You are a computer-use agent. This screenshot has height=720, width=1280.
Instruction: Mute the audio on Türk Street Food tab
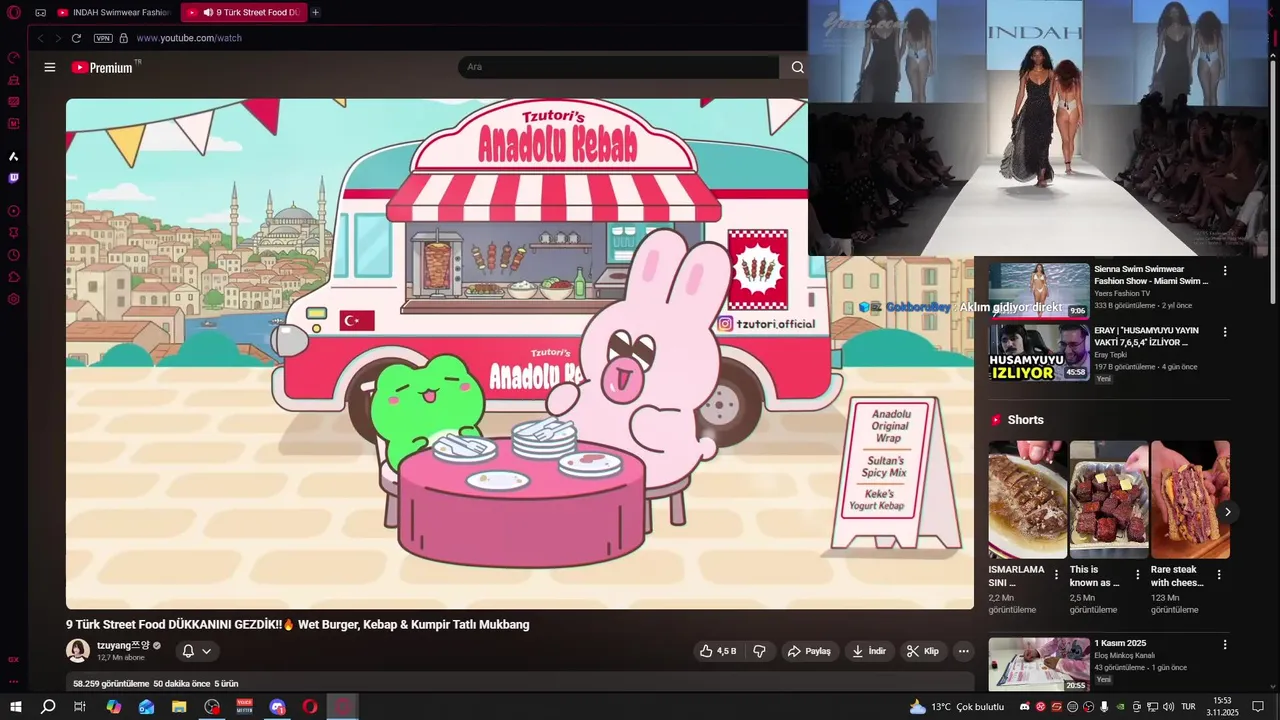coord(208,13)
